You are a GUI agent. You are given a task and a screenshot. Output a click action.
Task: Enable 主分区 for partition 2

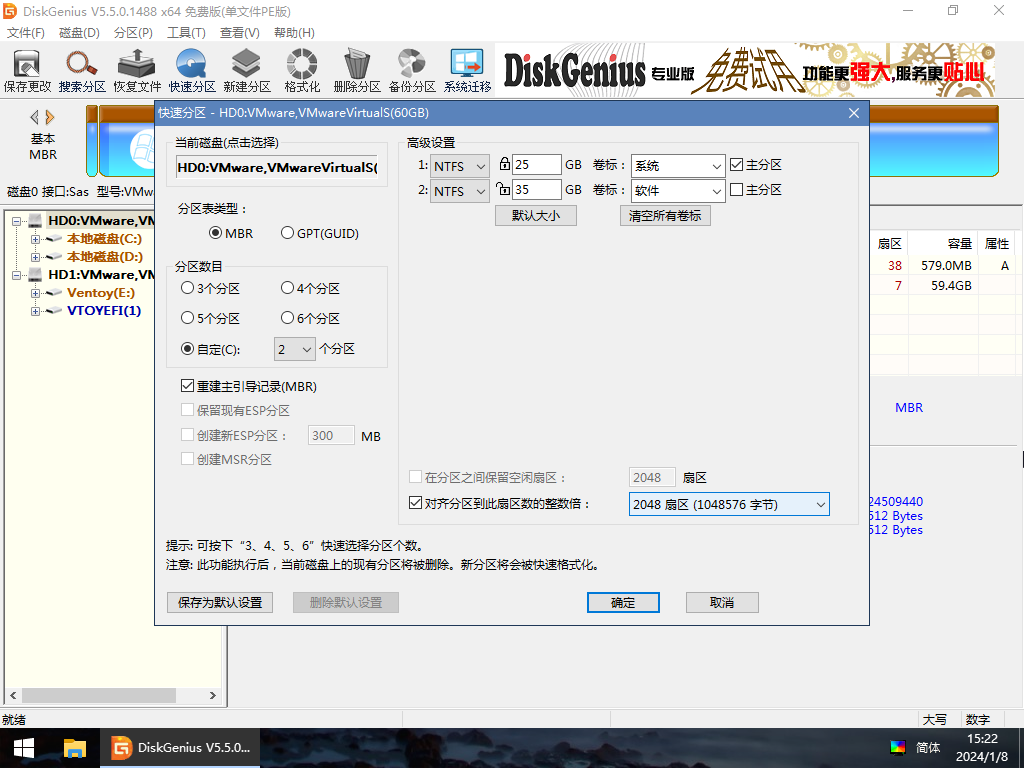click(736, 190)
